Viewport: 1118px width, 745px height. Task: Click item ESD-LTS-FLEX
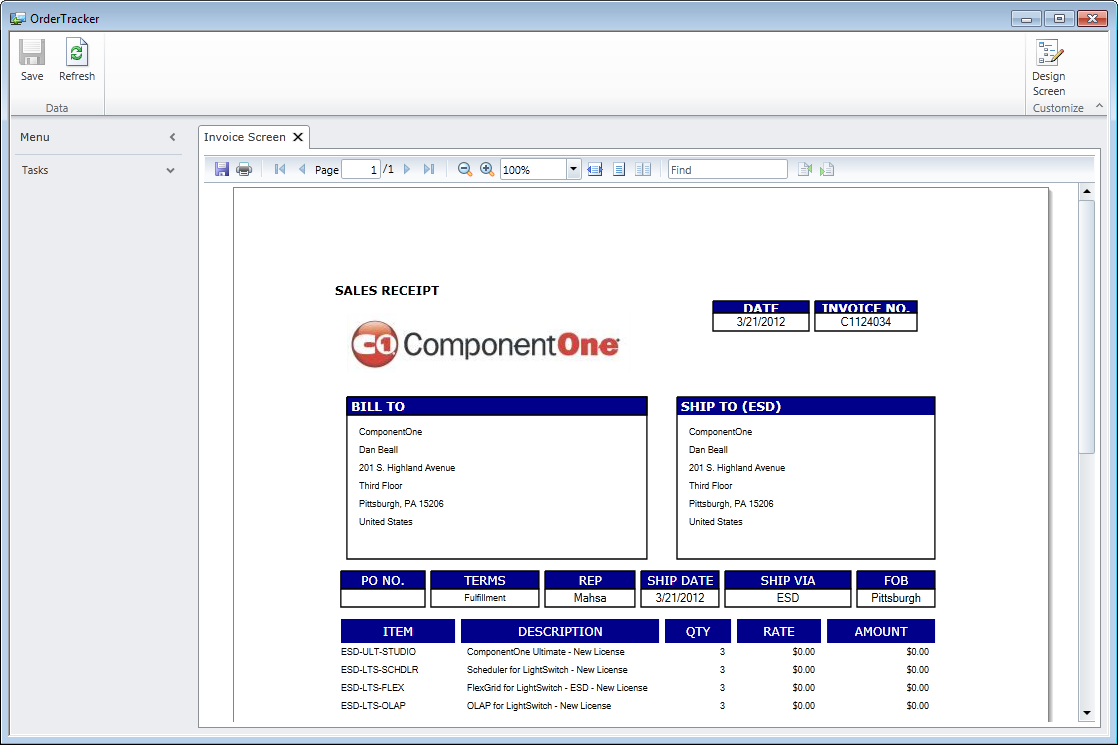(x=373, y=688)
